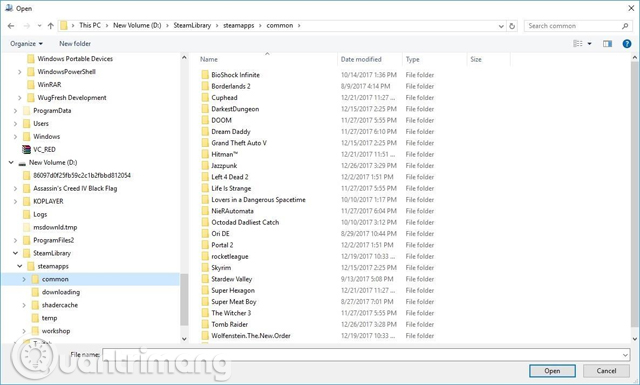Jump to steamapps in address bar
This screenshot has width=640, height=385.
coord(239,25)
